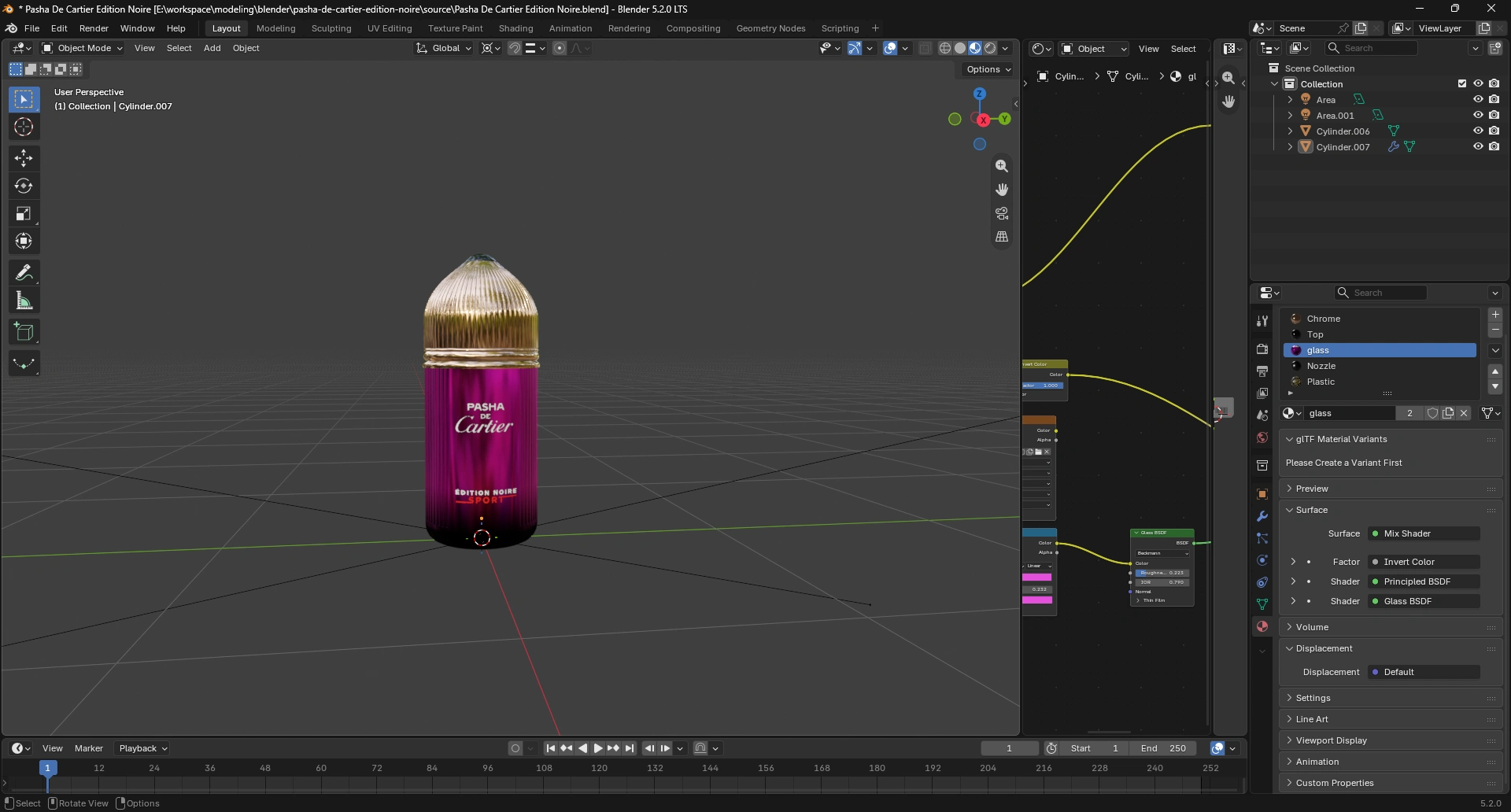
Task: Switch to the Shading workspace tab
Action: pos(515,28)
